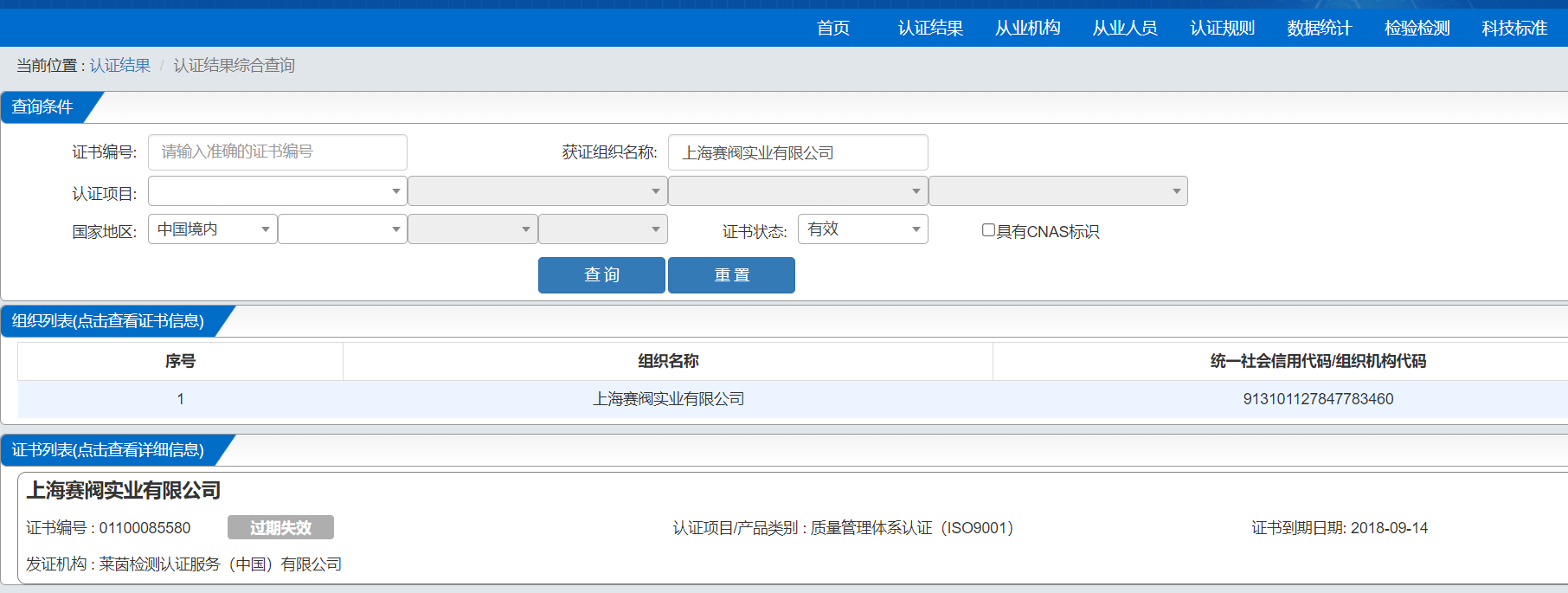The height and width of the screenshot is (593, 1568).
Task: Expand the first 认证项目 dropdown
Action: point(278,191)
